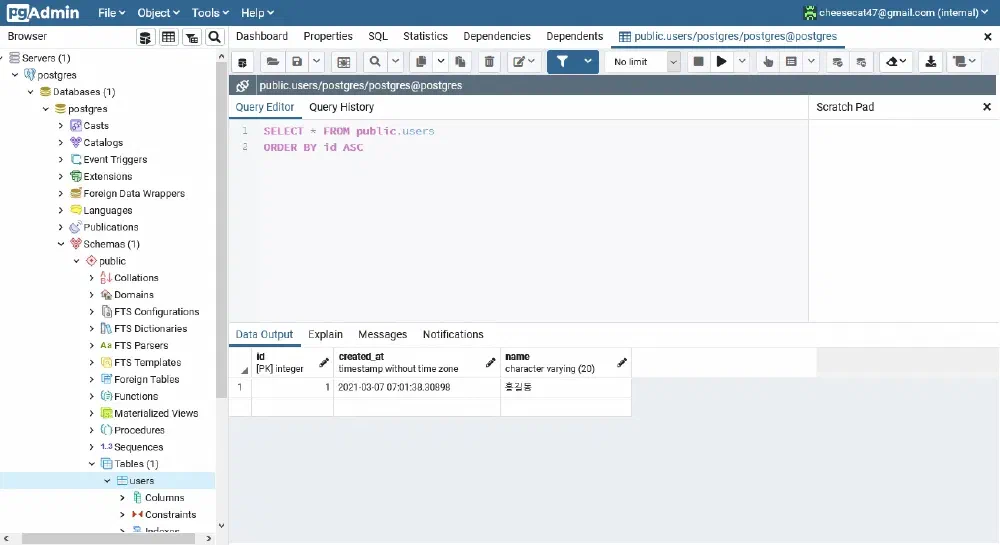
Task: Open the Filter options dropdown arrow
Action: pos(587,62)
